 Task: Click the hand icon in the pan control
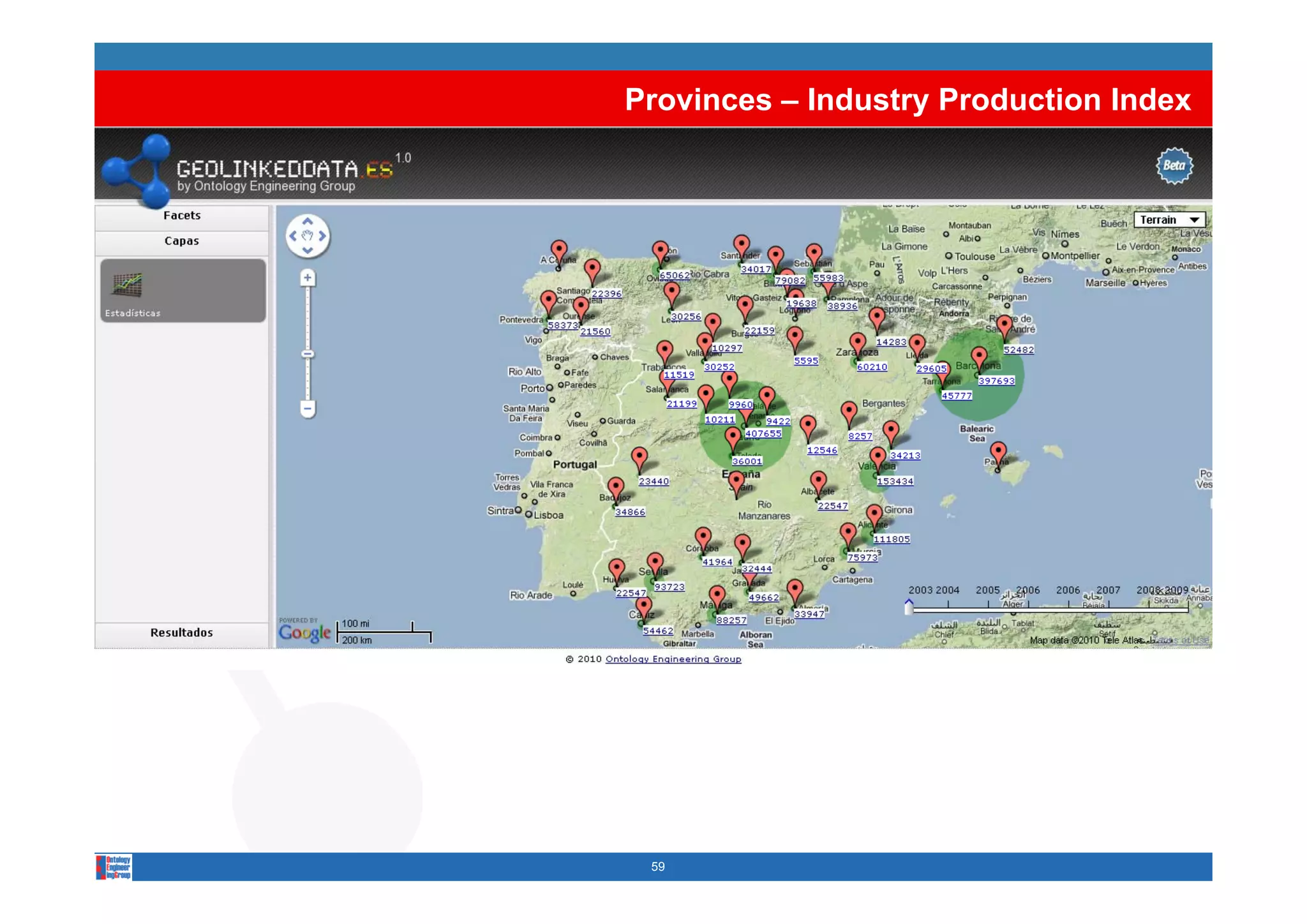point(308,235)
